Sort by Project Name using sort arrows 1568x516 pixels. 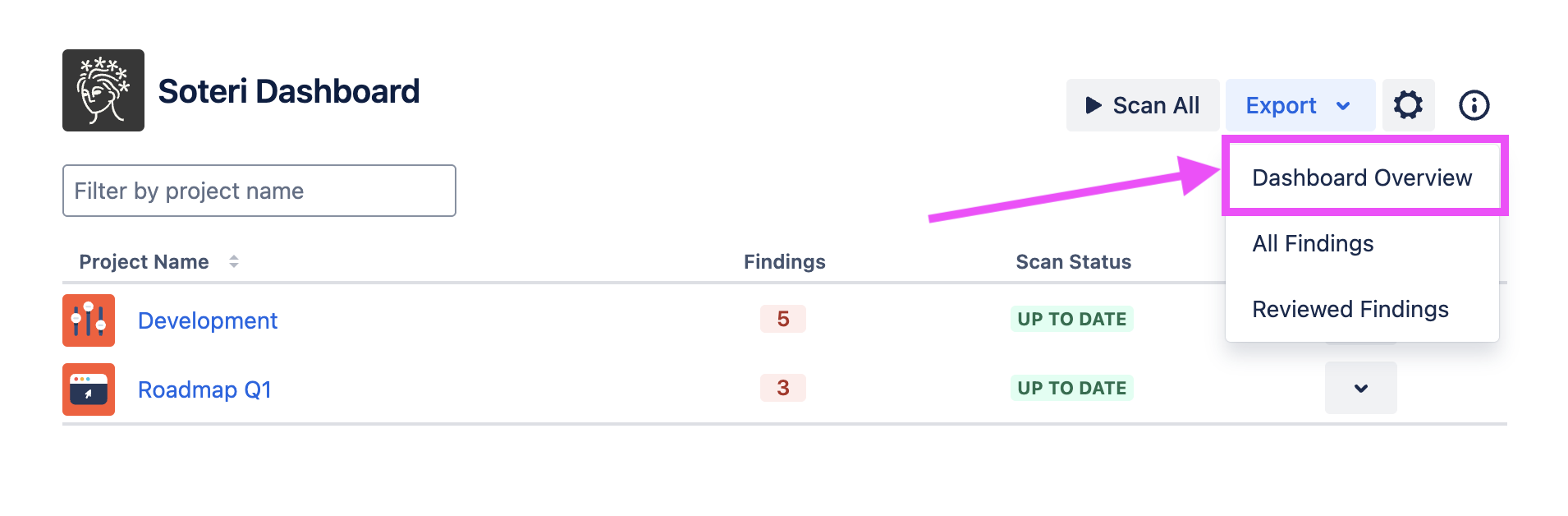234,261
